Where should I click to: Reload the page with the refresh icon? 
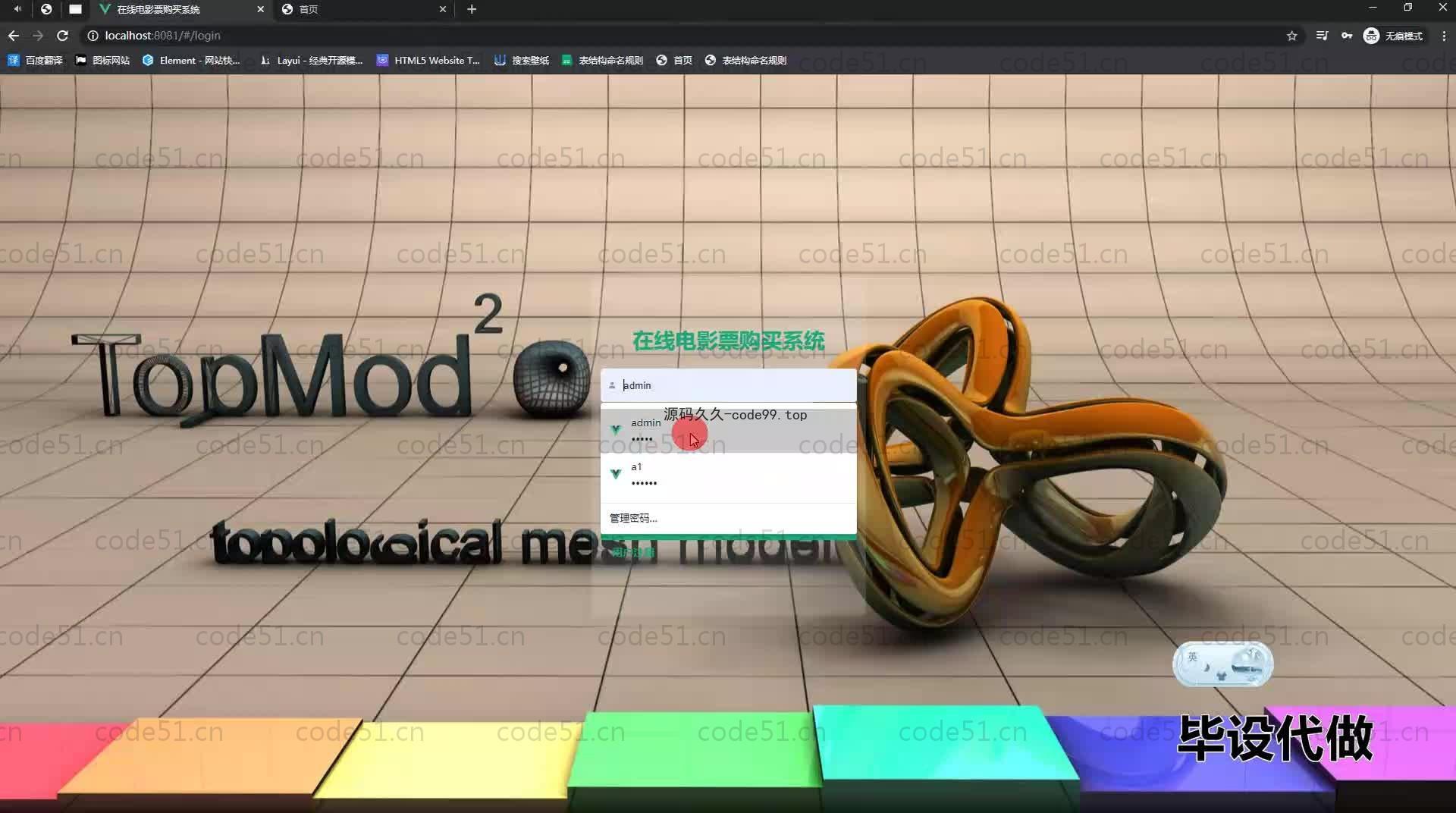pos(63,36)
